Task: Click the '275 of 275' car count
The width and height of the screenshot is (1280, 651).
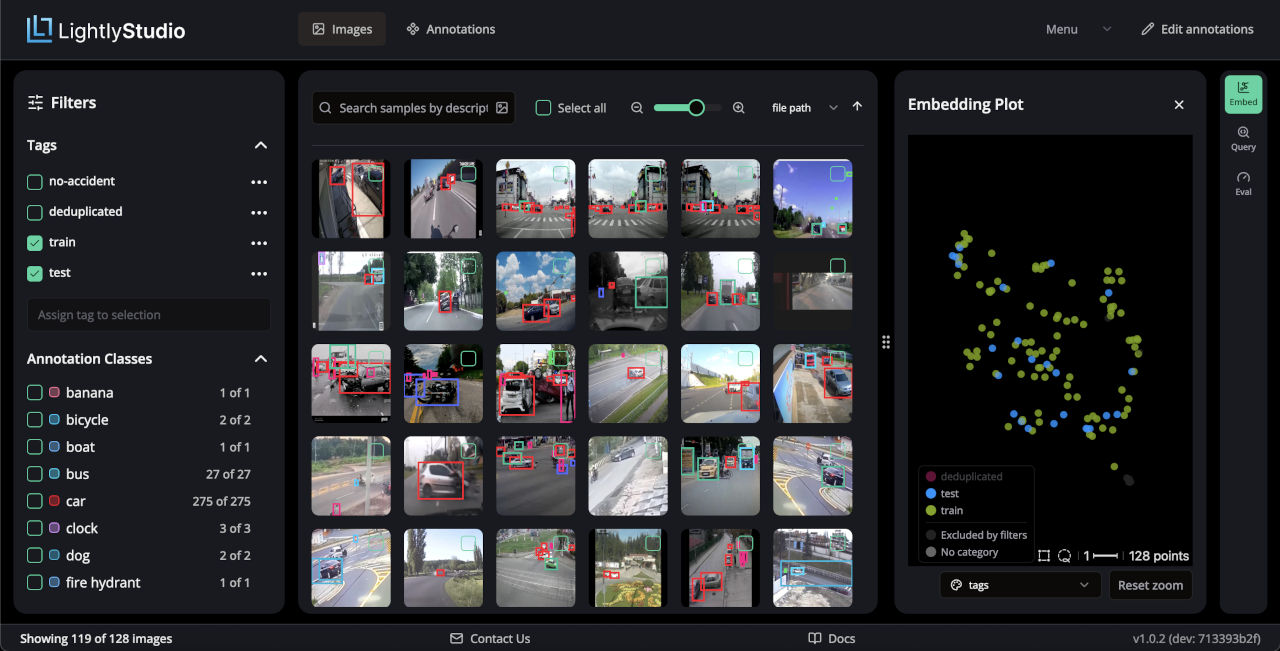Action: click(x=221, y=501)
